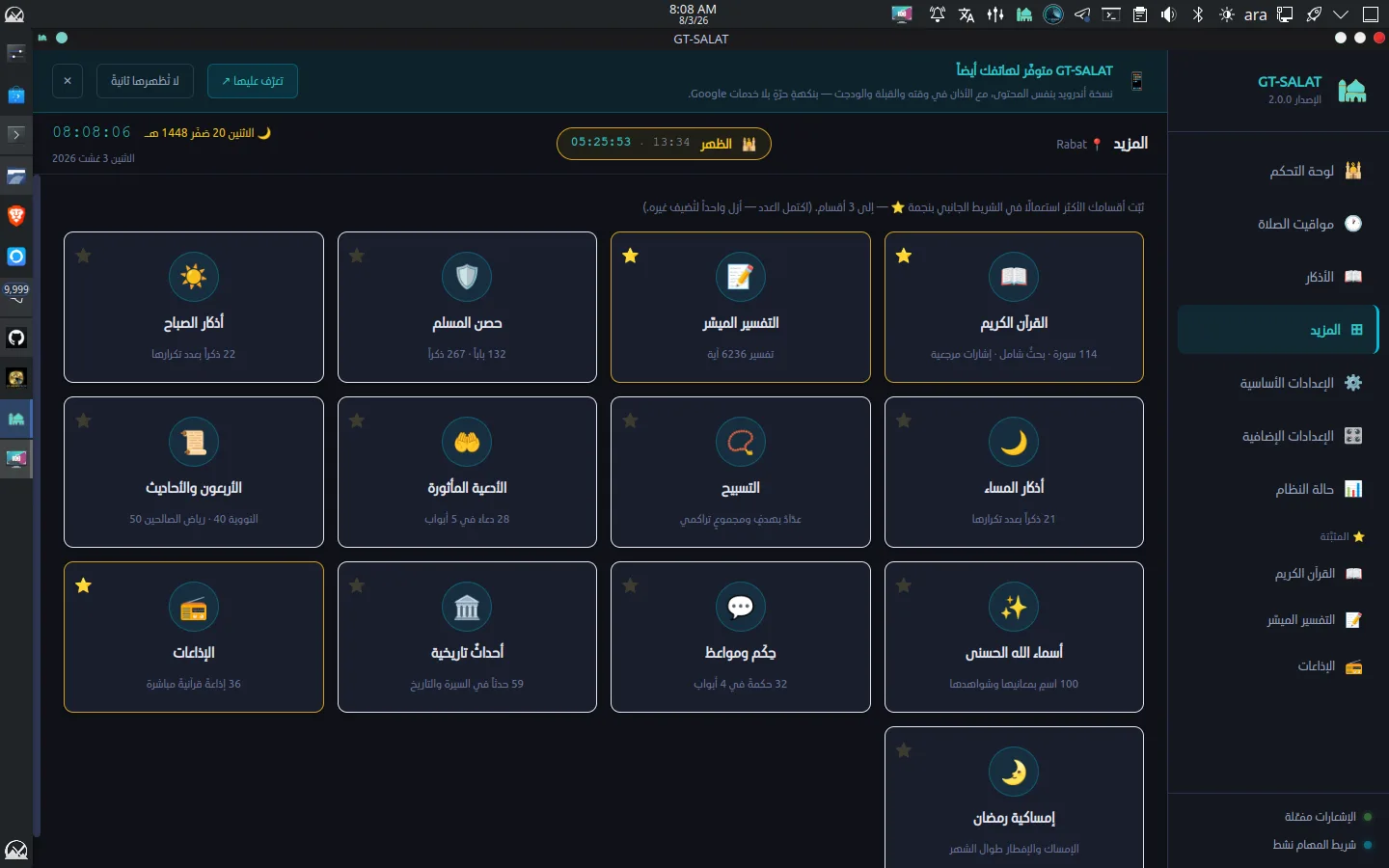Click the Telegram icon in system tray
This screenshot has width=1389, height=868.
pos(1082,14)
